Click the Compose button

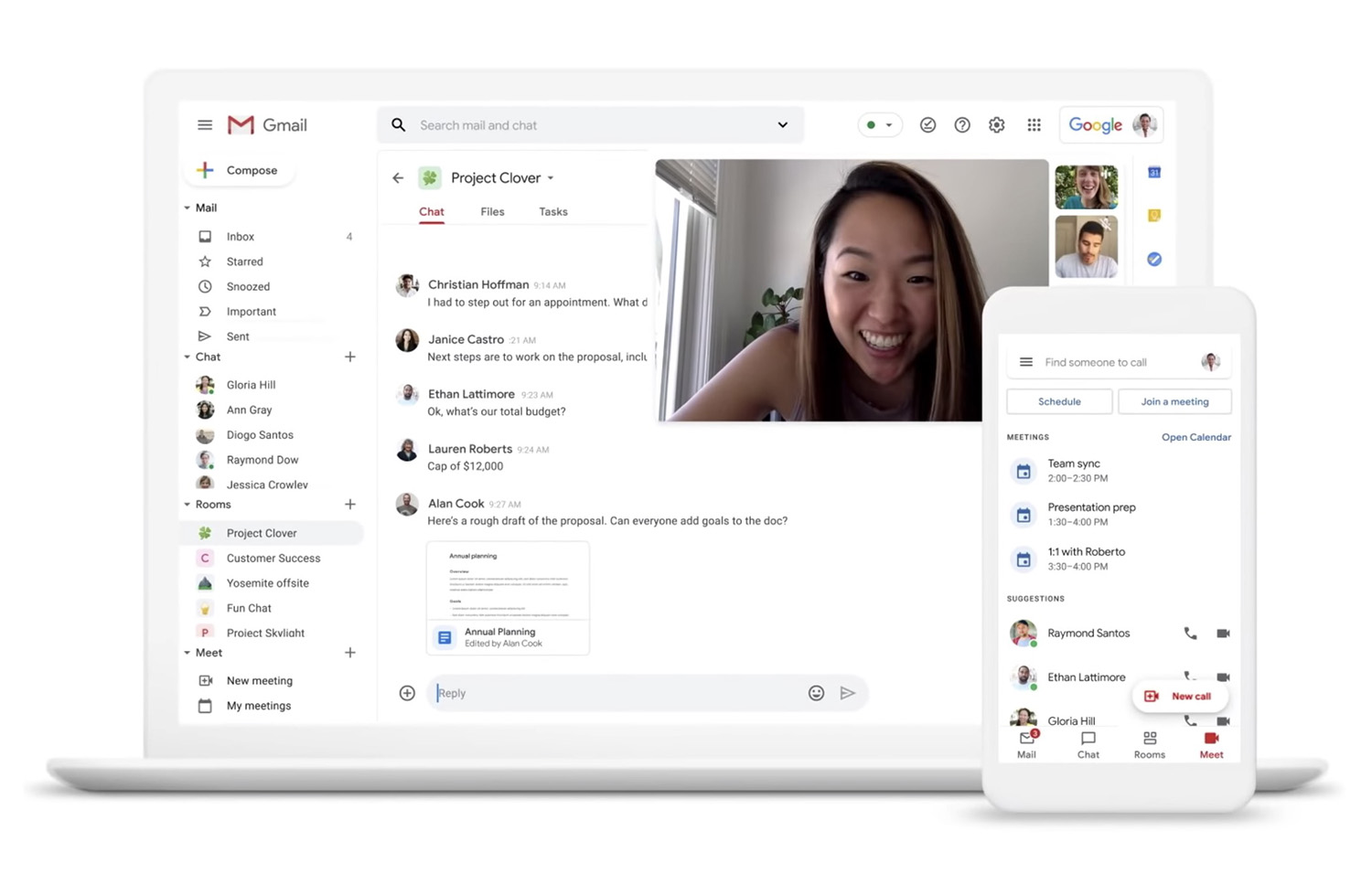239,170
